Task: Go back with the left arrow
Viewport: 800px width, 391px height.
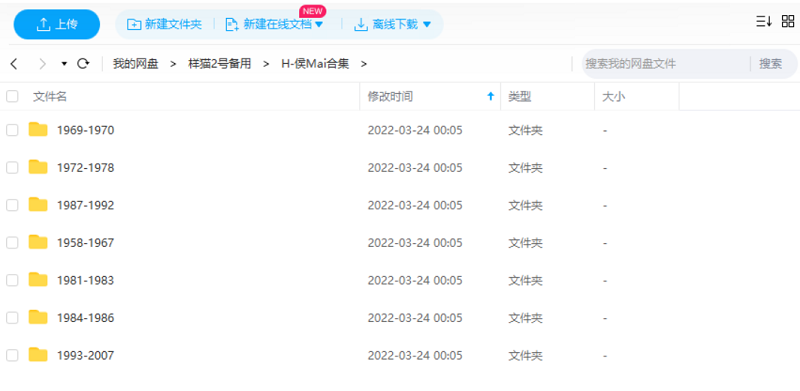Action: [14, 64]
